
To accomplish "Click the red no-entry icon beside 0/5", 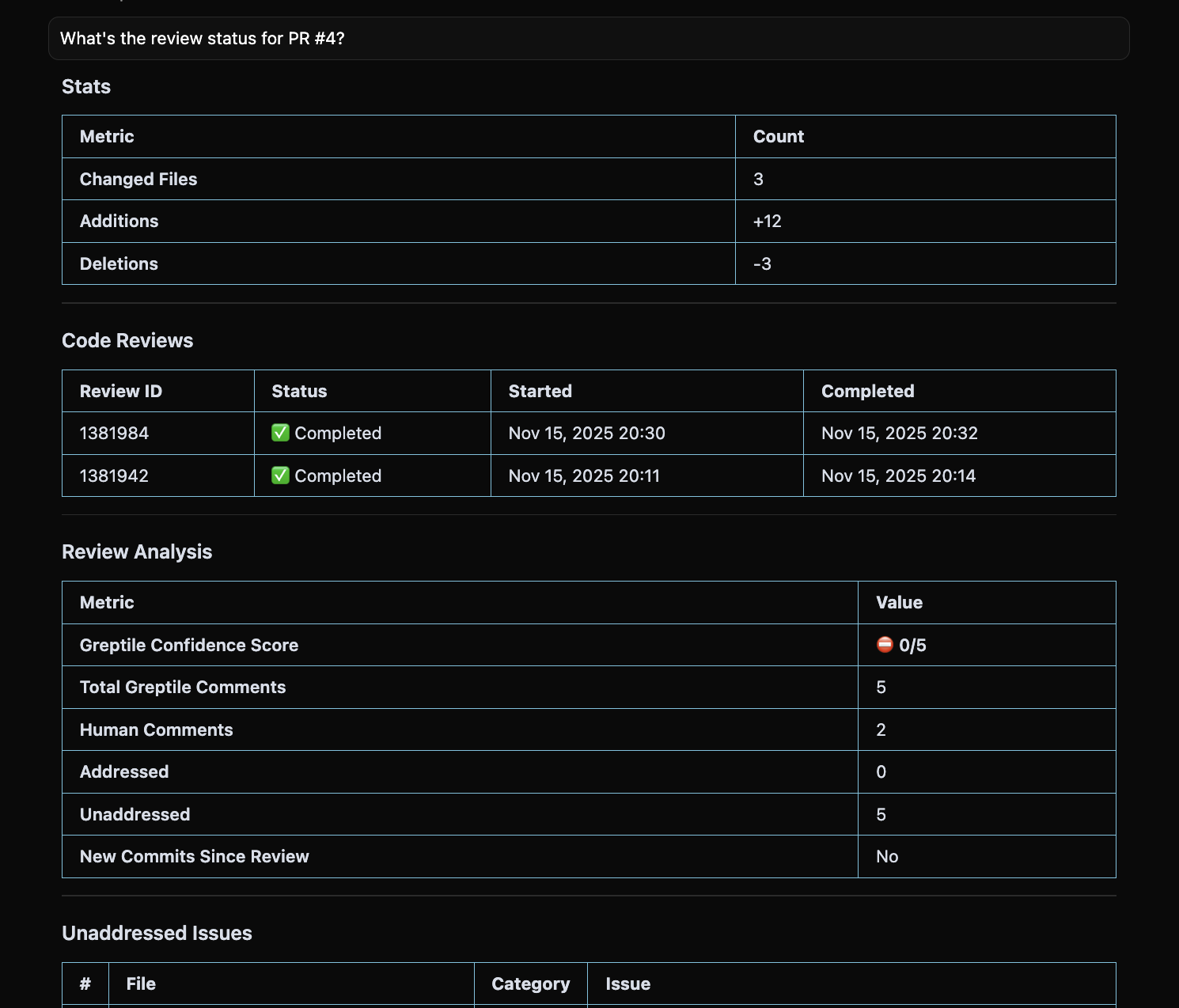I will click(x=885, y=645).
